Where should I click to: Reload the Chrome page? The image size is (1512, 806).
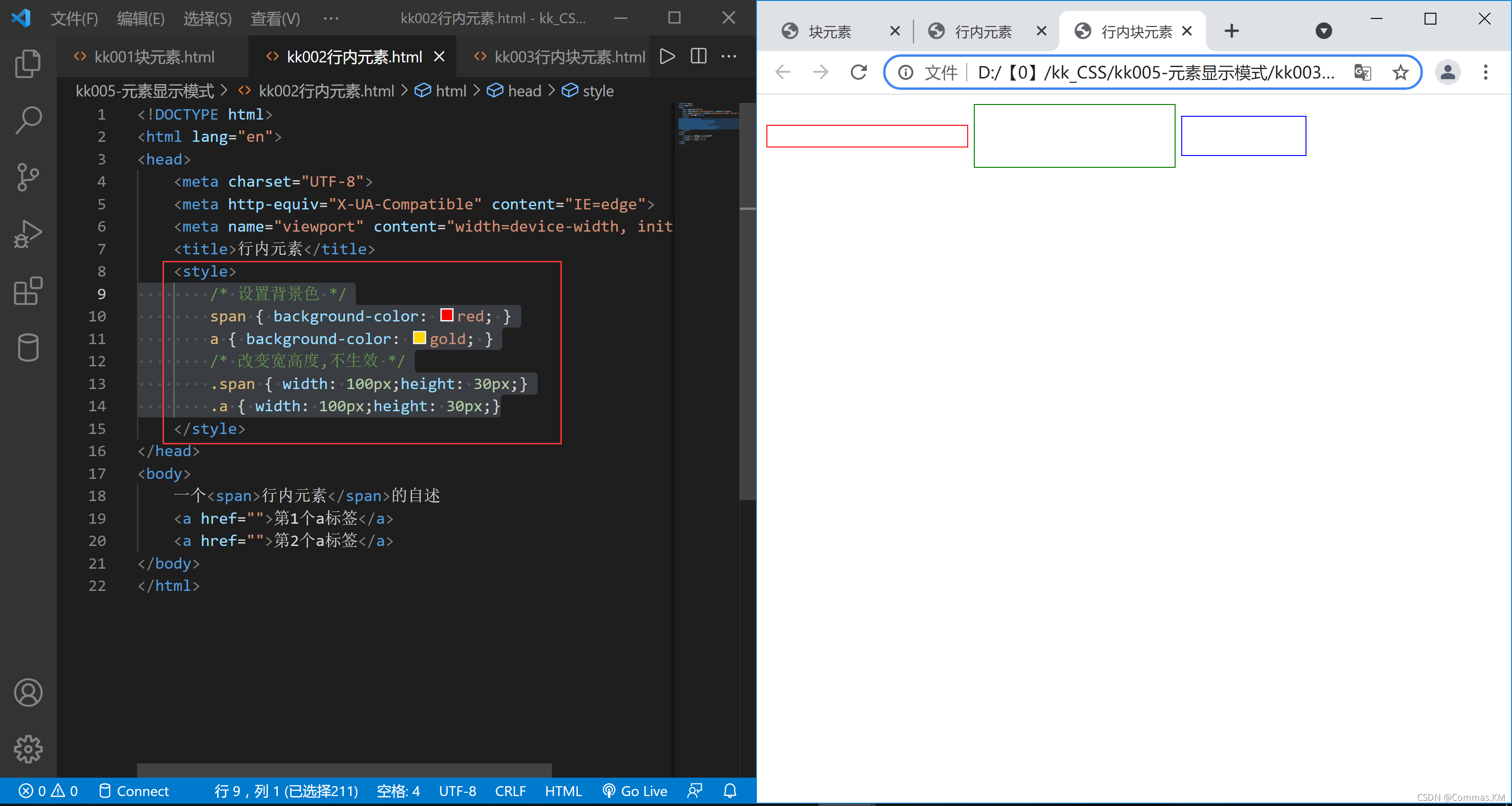[859, 72]
